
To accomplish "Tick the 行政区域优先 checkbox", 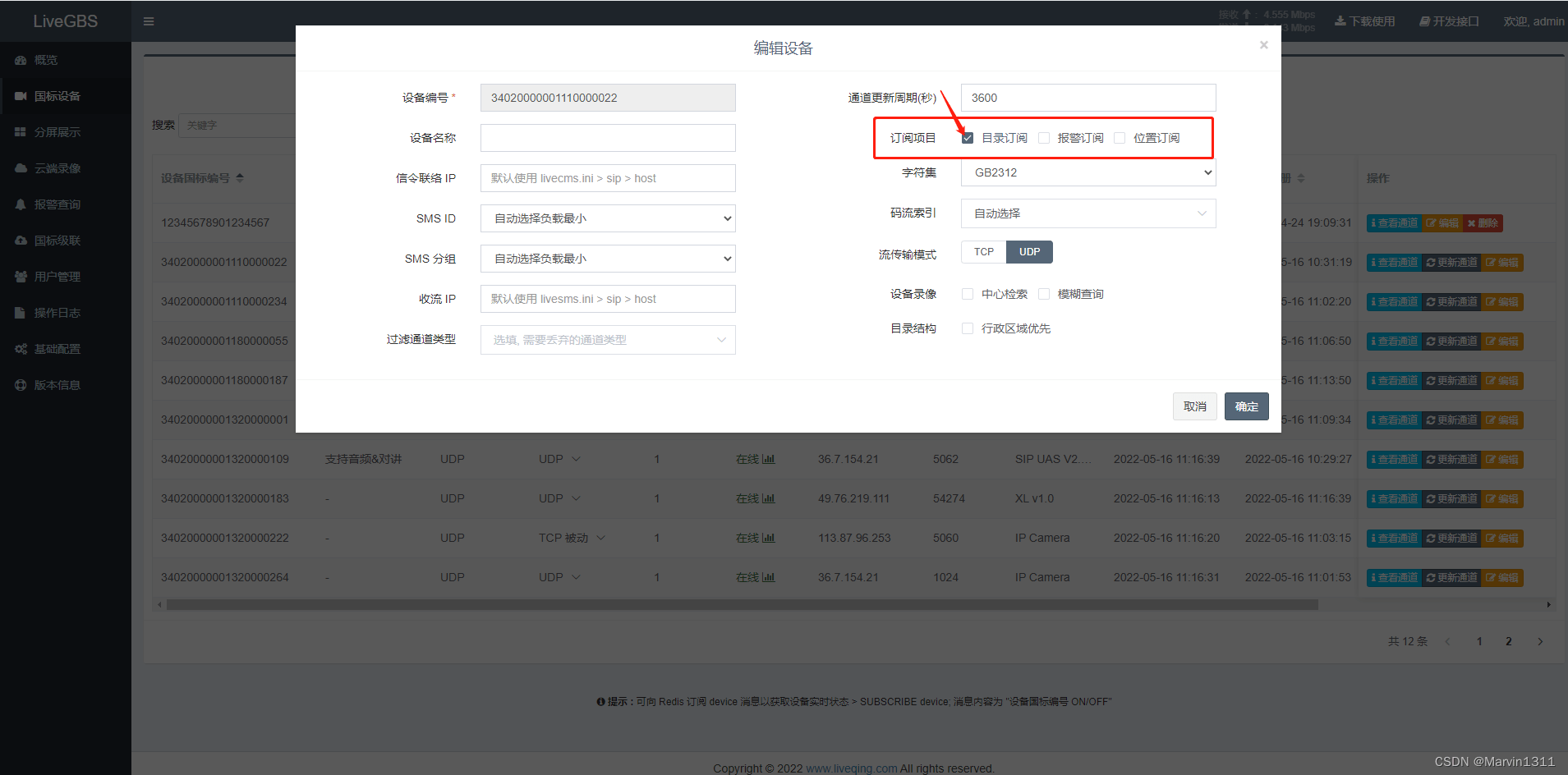I will pos(968,328).
